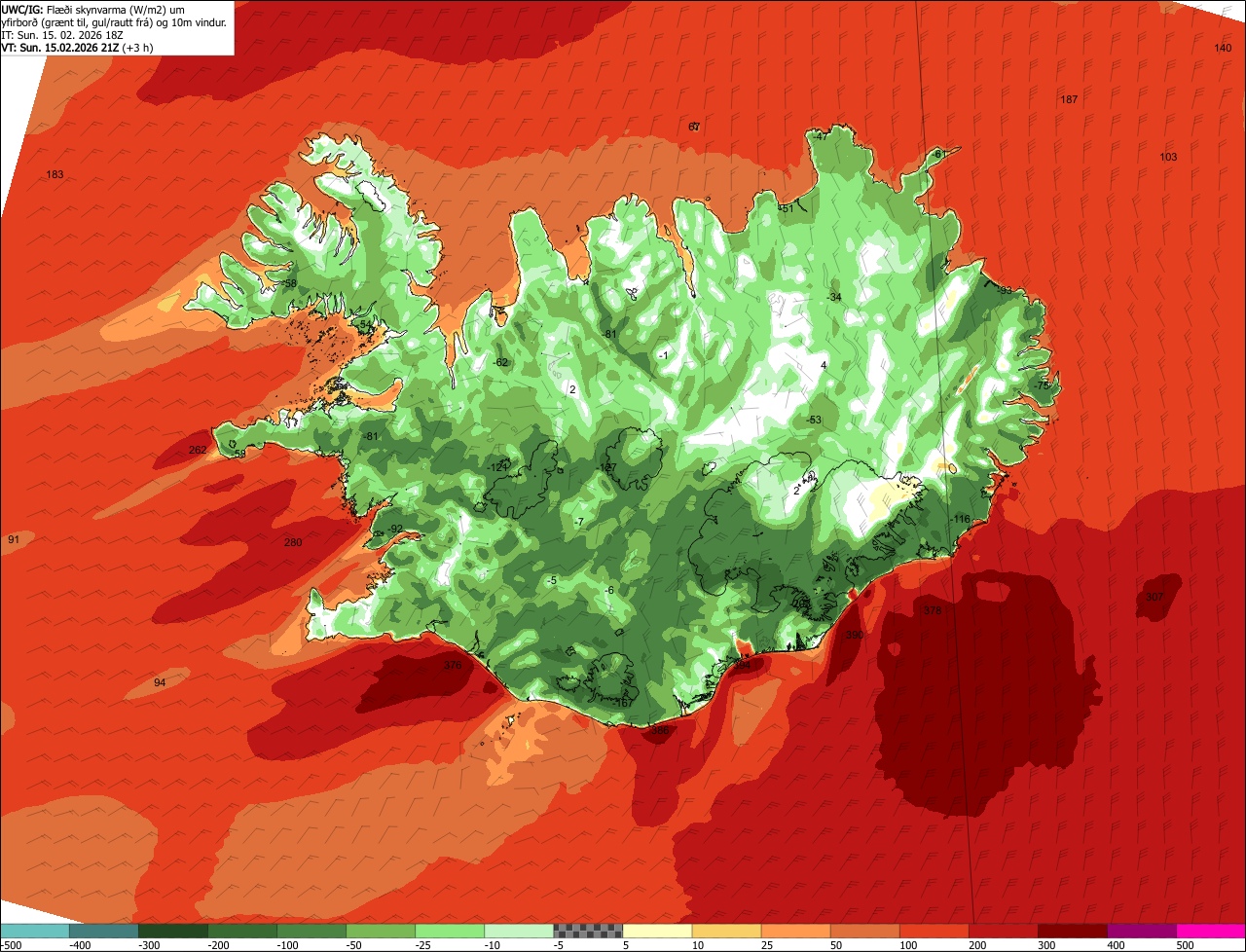Click the '-6' value on the map
1246x952 pixels.
click(x=608, y=590)
